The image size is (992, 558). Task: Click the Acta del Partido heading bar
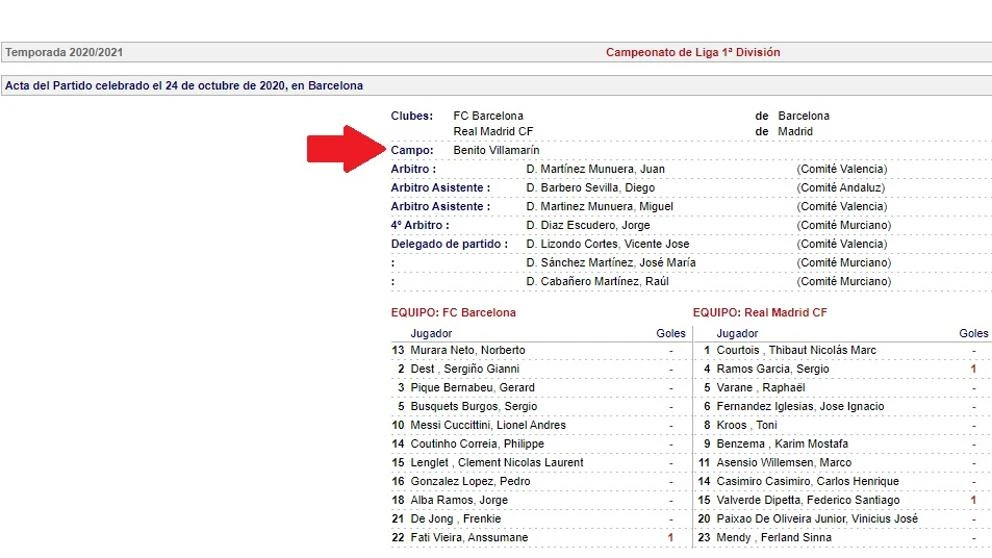(x=496, y=85)
